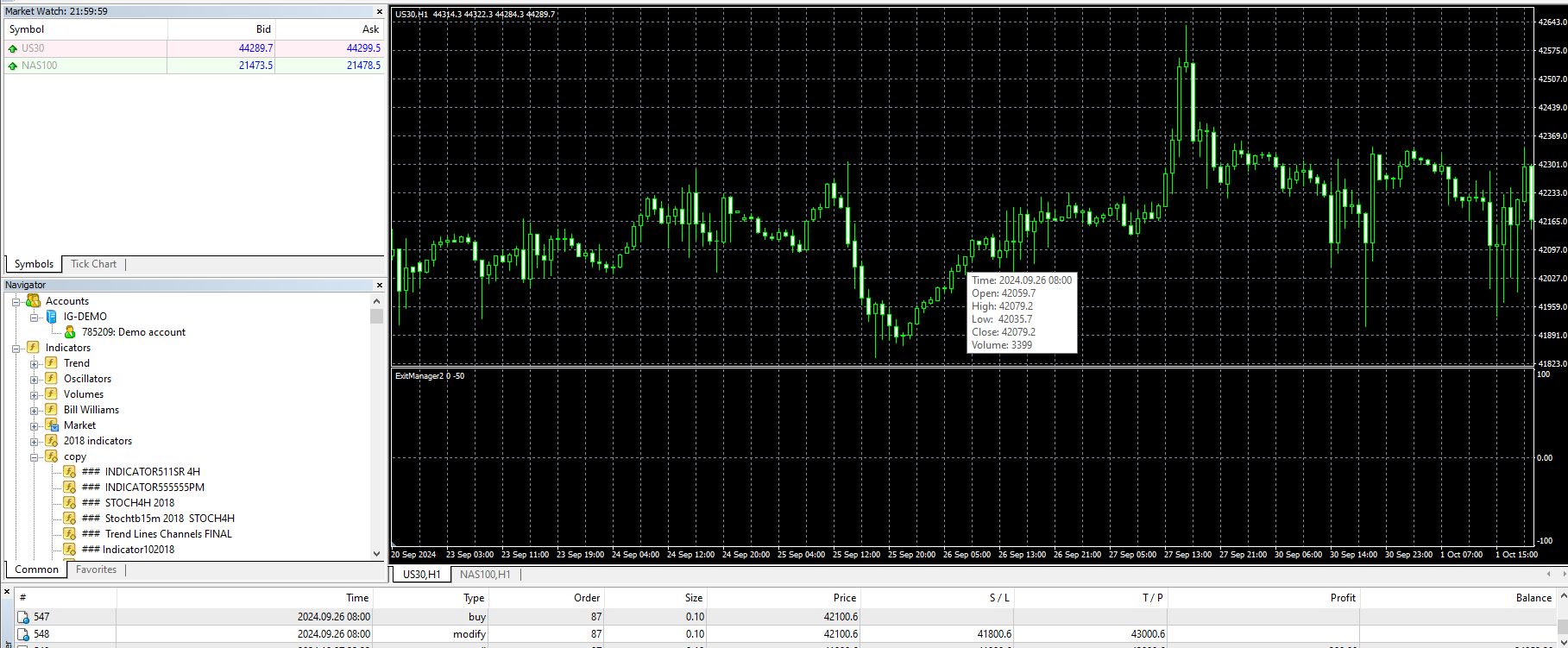Screen dimensions: 1568x648
Task: Select the Common tab in Navigator
Action: click(x=36, y=569)
